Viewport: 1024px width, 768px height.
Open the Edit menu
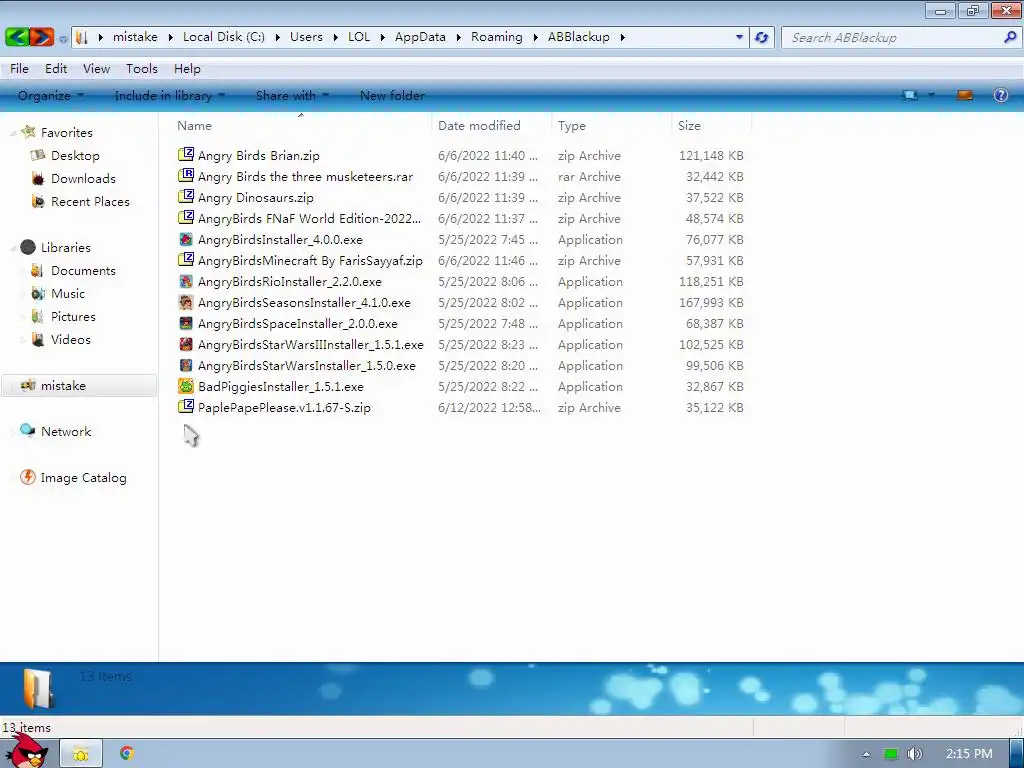[56, 69]
